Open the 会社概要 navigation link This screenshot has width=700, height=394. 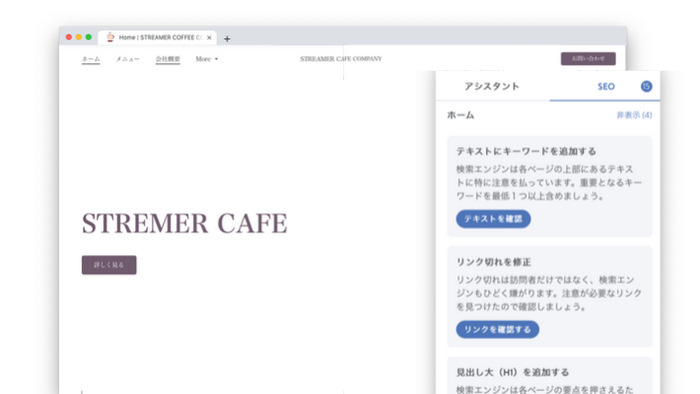point(167,59)
